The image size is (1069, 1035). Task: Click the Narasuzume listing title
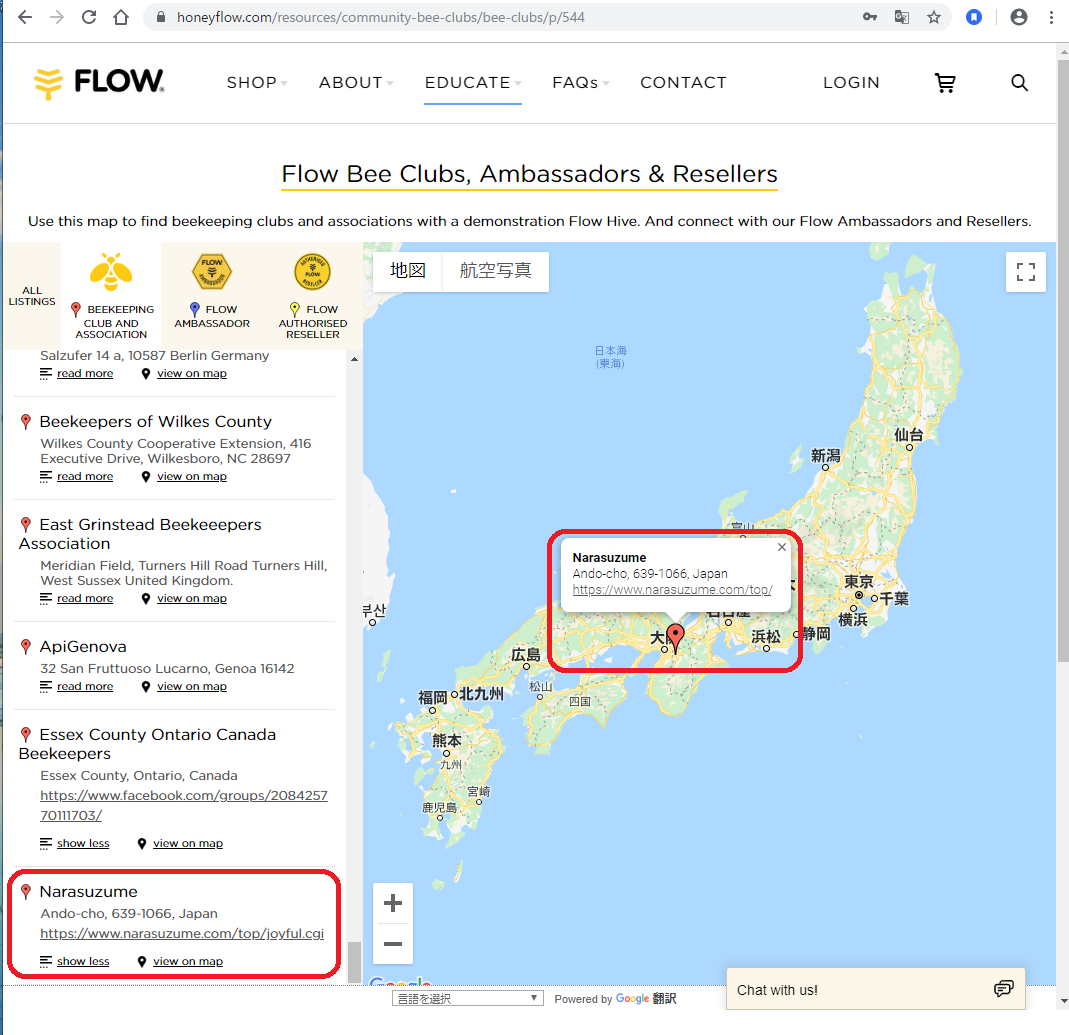point(89,891)
